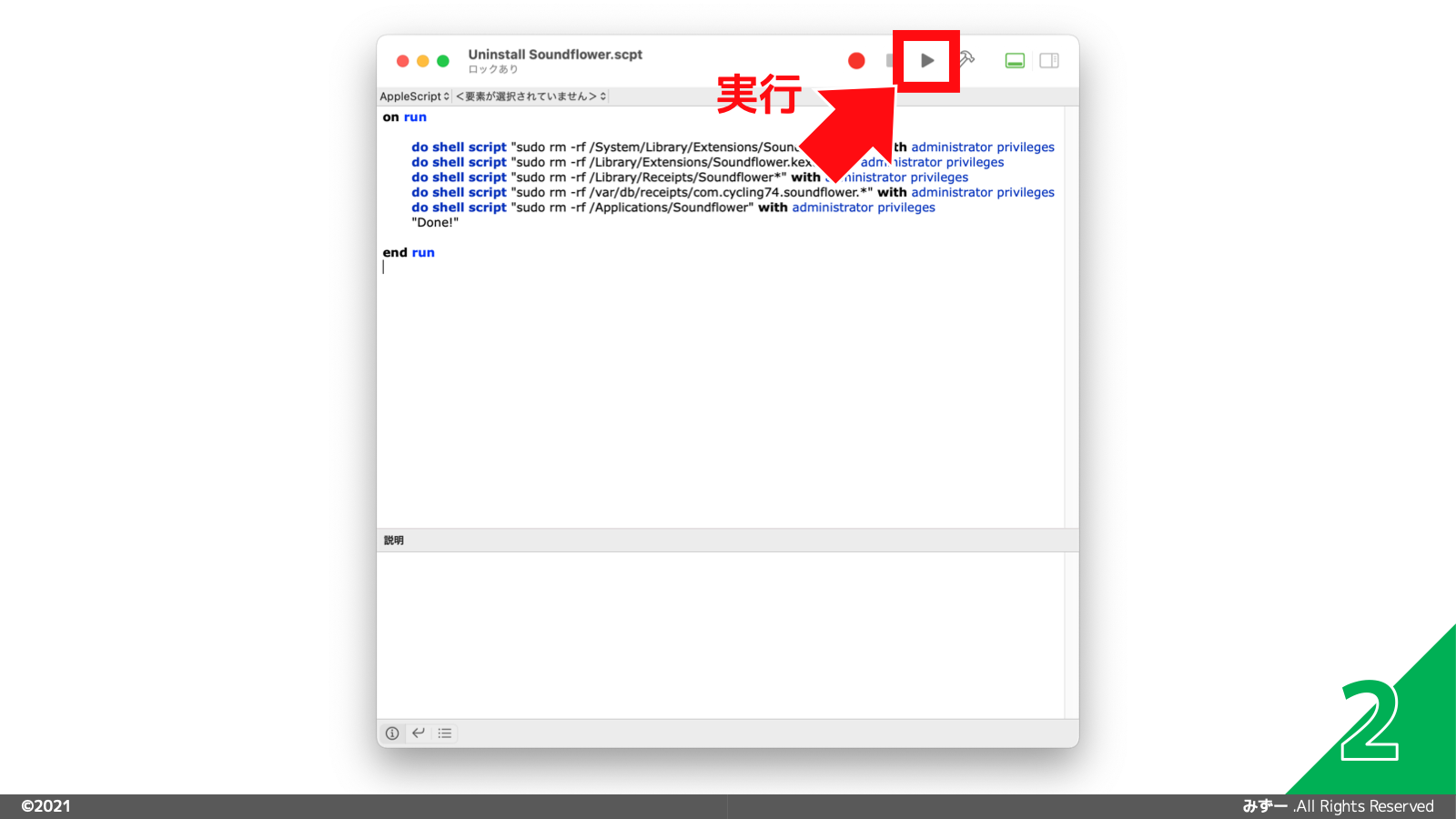Screen dimensions: 1456x819
Task: Open the AppleScript language dropdown
Action: (x=414, y=96)
